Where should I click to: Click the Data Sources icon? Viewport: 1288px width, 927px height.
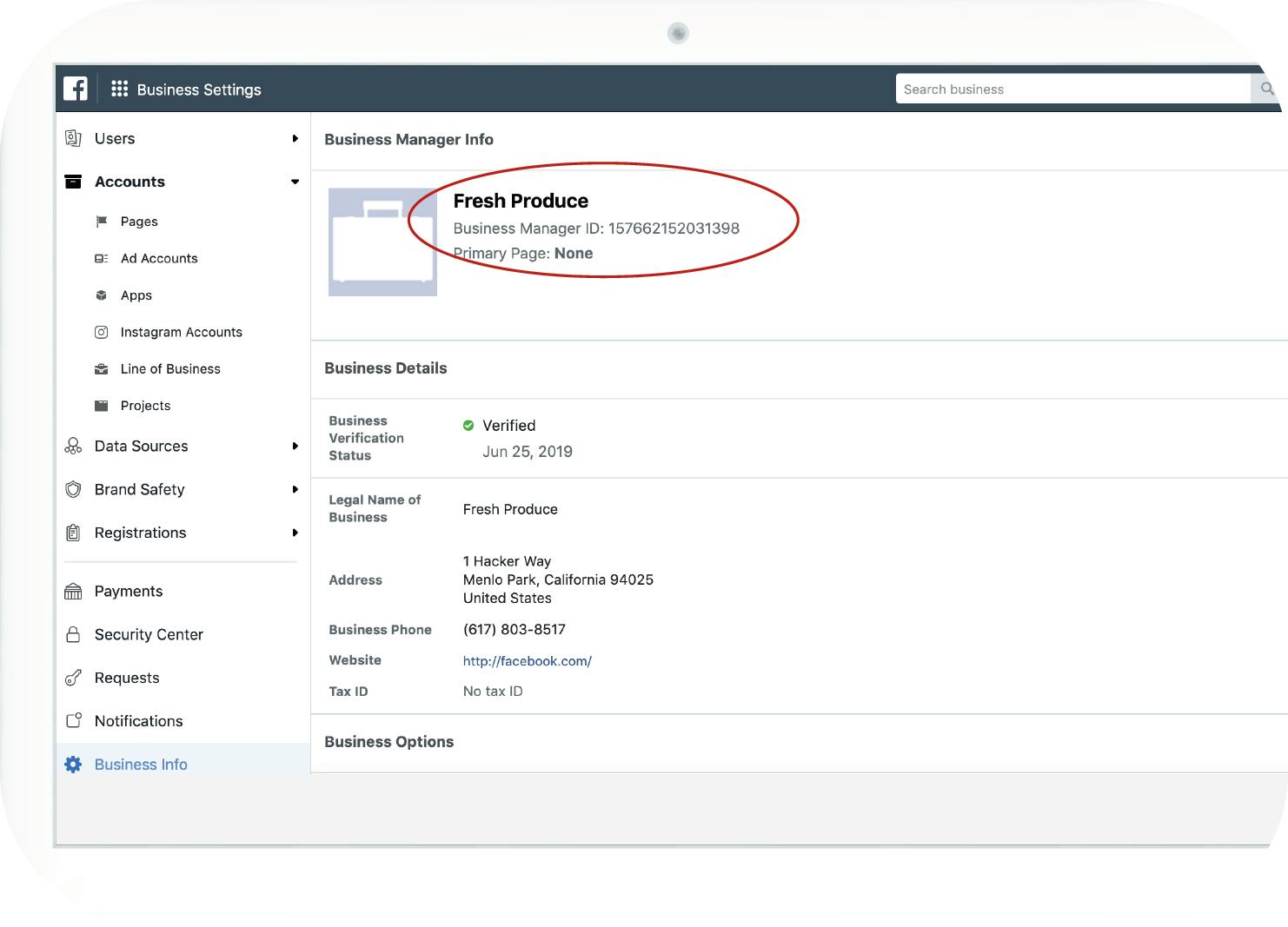[x=74, y=446]
